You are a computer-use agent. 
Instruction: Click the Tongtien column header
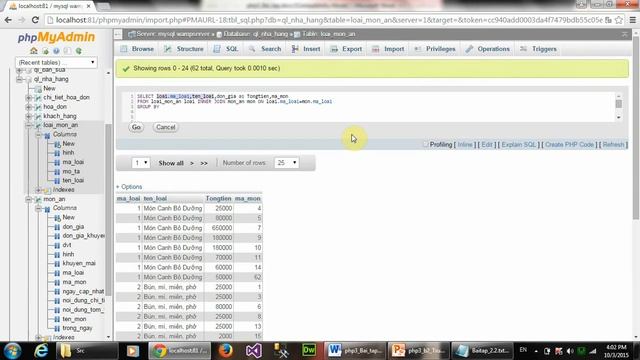pyautogui.click(x=218, y=198)
